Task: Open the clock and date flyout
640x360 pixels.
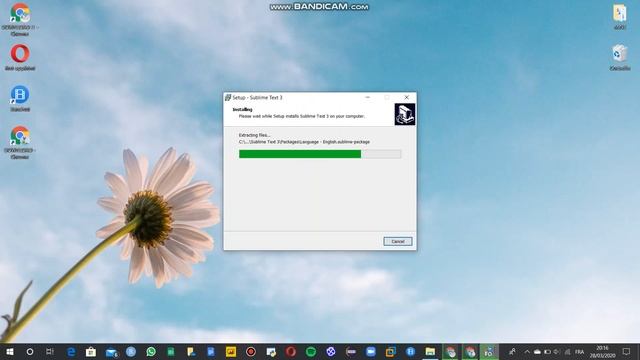Action: coord(602,351)
